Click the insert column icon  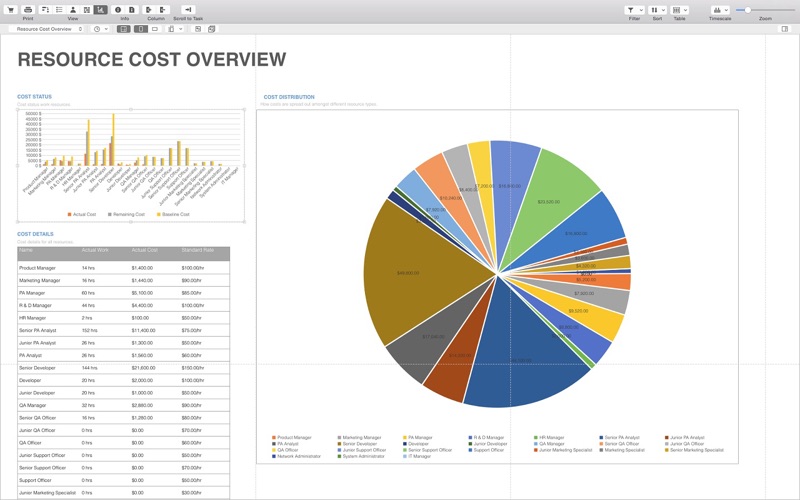(149, 10)
